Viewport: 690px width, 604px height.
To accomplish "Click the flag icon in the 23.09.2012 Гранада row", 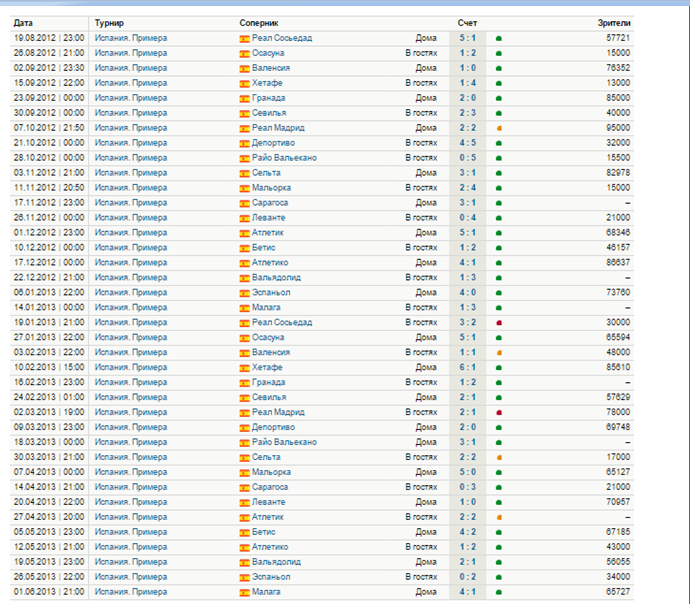I will (244, 99).
